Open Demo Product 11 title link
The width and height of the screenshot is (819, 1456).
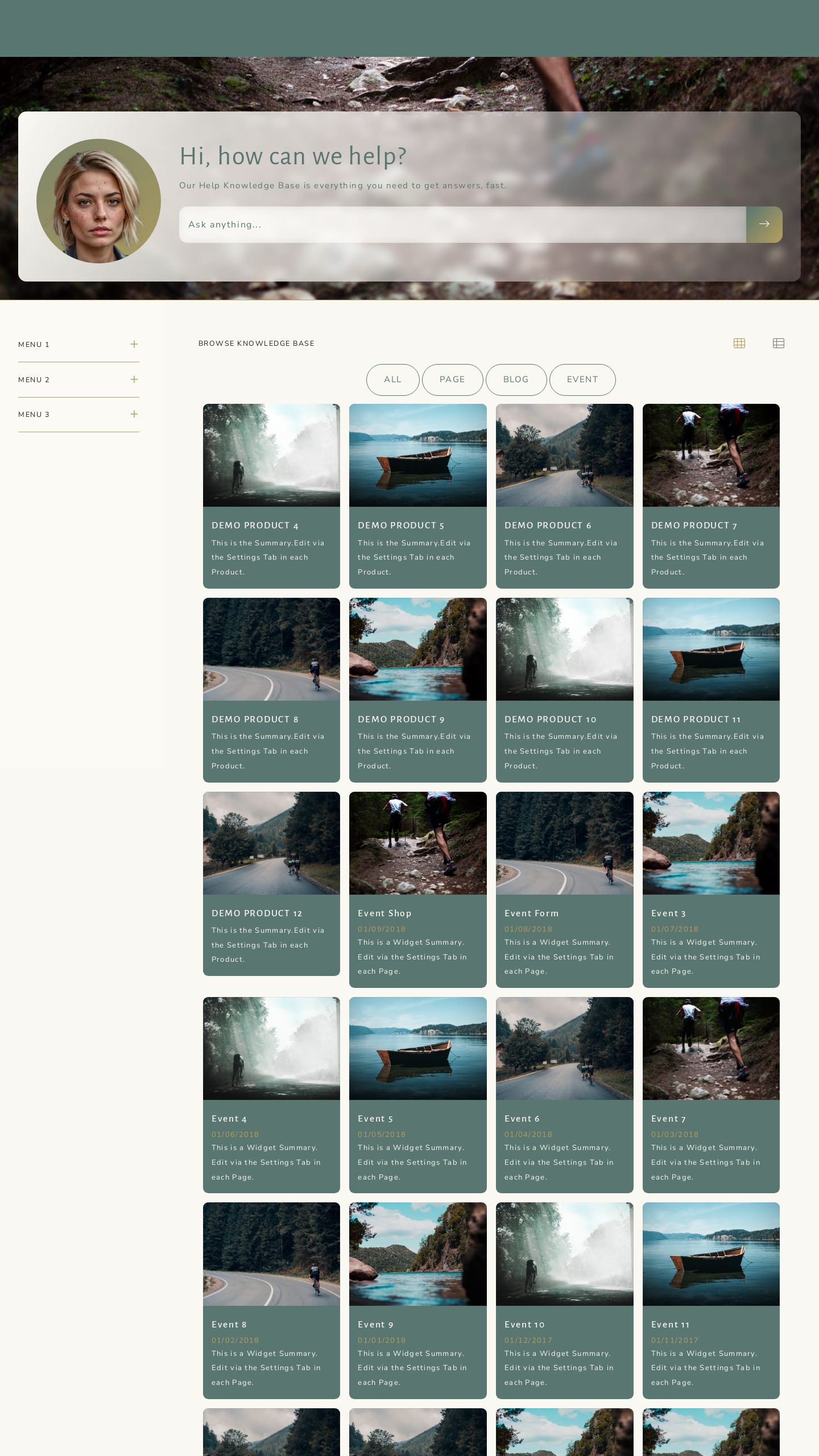coord(696,719)
